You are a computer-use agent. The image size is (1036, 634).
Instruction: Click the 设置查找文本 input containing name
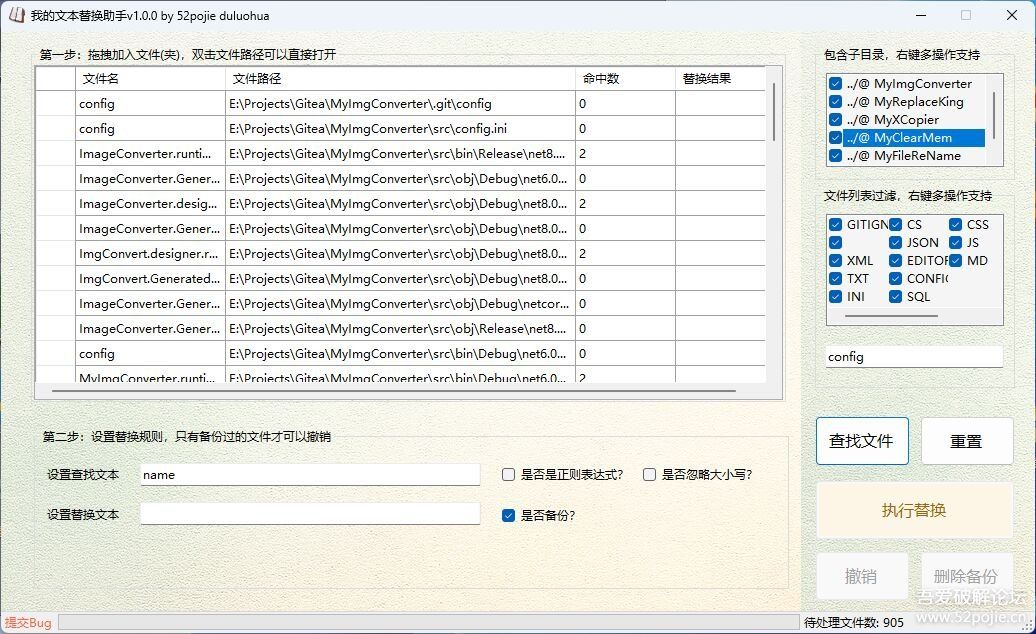tap(310, 474)
